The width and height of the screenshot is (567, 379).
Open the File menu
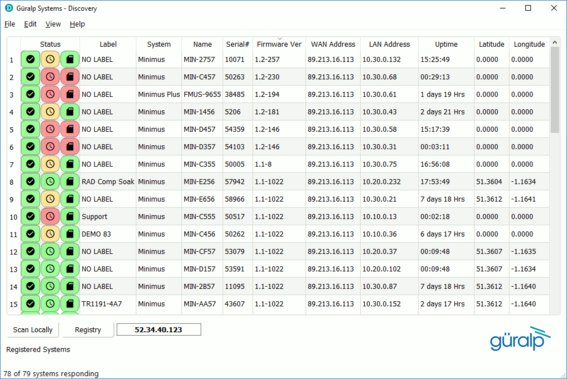(x=9, y=24)
